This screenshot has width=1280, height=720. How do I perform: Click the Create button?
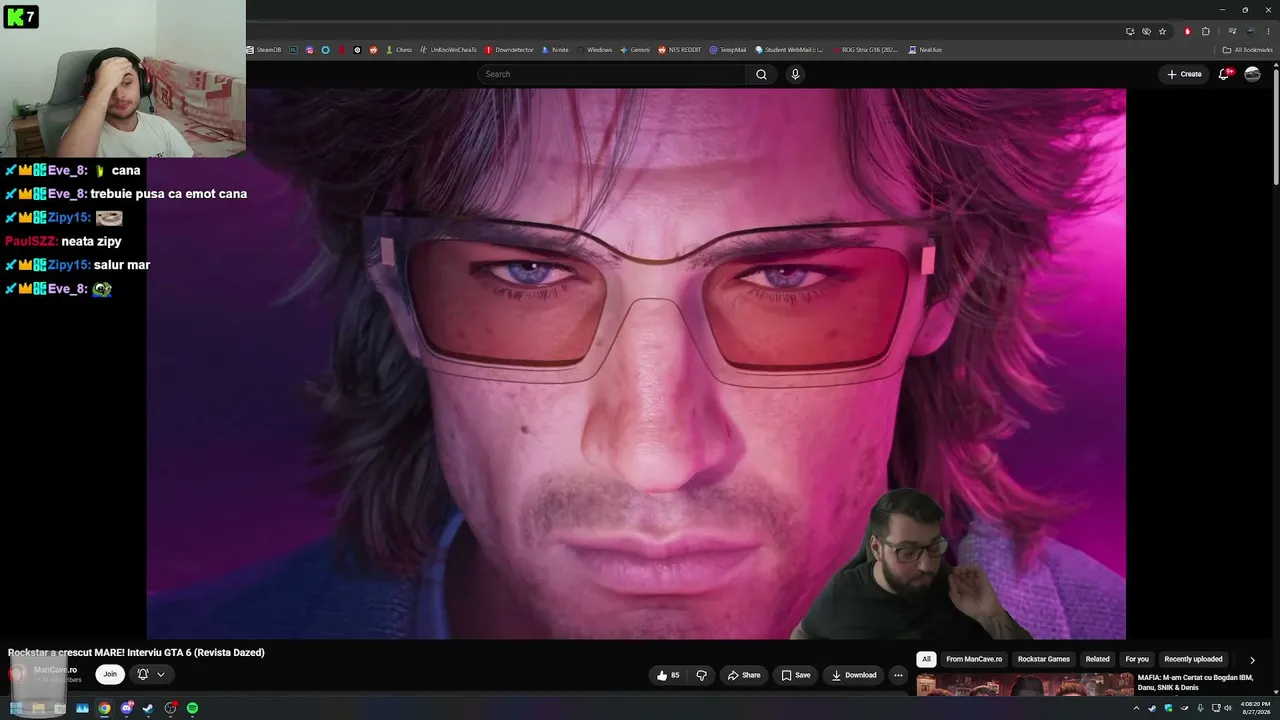coord(1184,74)
